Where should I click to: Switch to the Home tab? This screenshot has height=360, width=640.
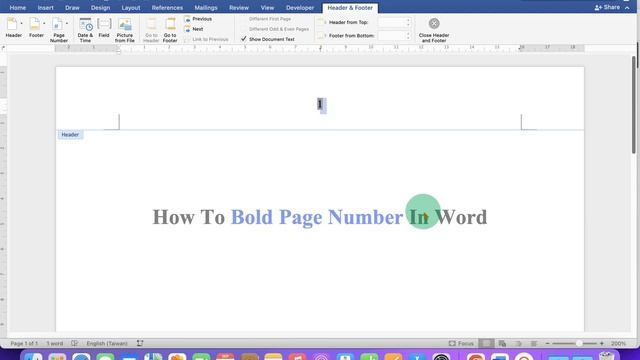(18, 8)
